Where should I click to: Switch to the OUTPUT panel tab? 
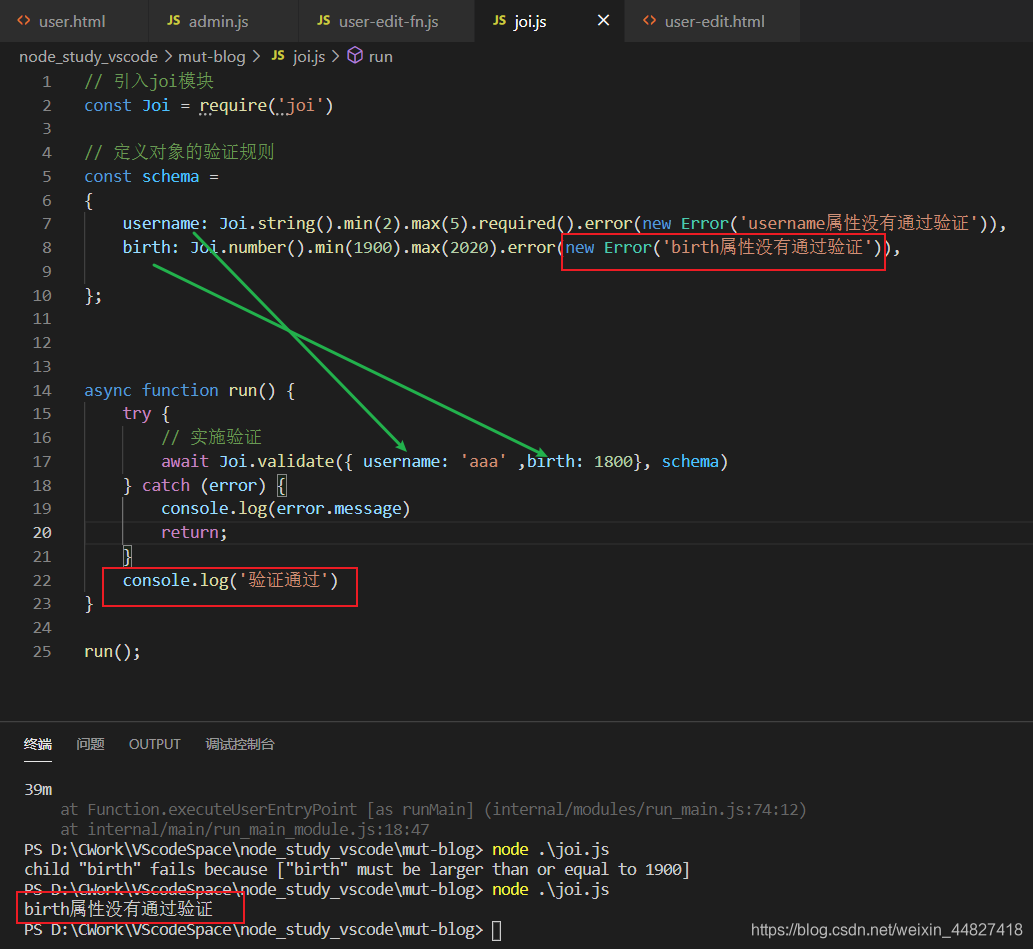click(154, 744)
